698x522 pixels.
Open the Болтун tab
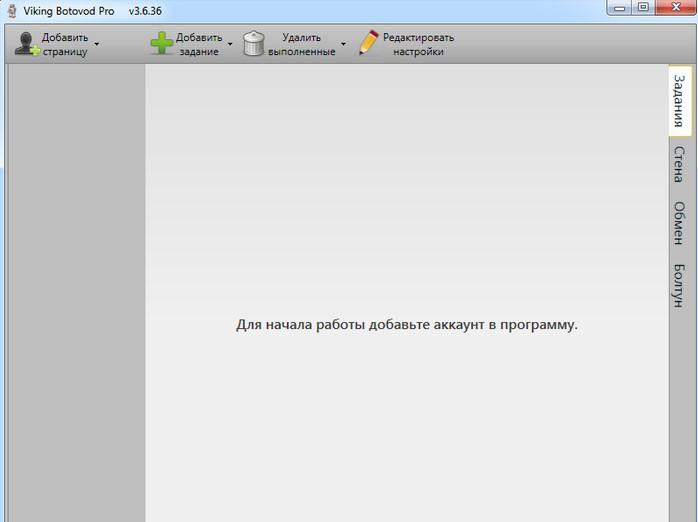pos(678,286)
